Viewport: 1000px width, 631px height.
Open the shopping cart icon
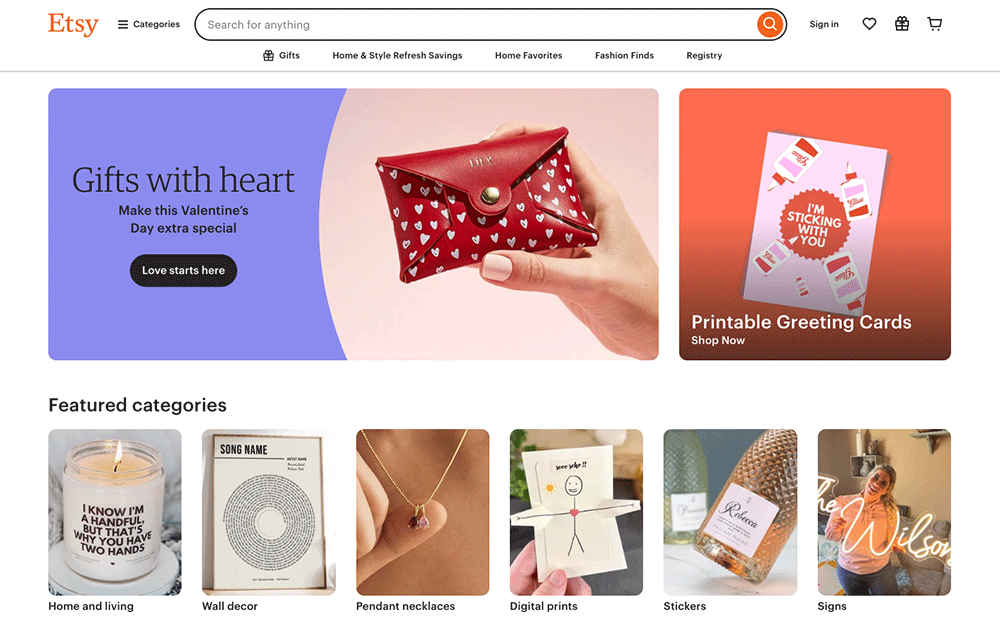point(934,24)
